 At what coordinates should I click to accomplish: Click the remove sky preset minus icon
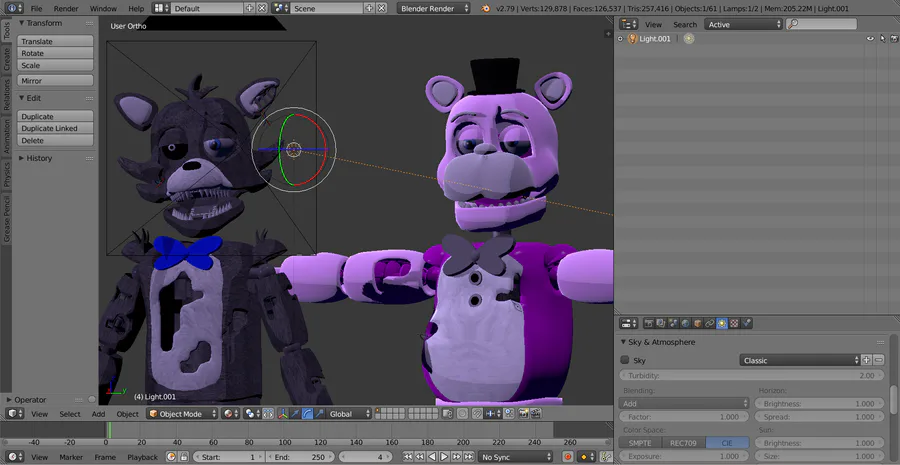click(x=879, y=361)
